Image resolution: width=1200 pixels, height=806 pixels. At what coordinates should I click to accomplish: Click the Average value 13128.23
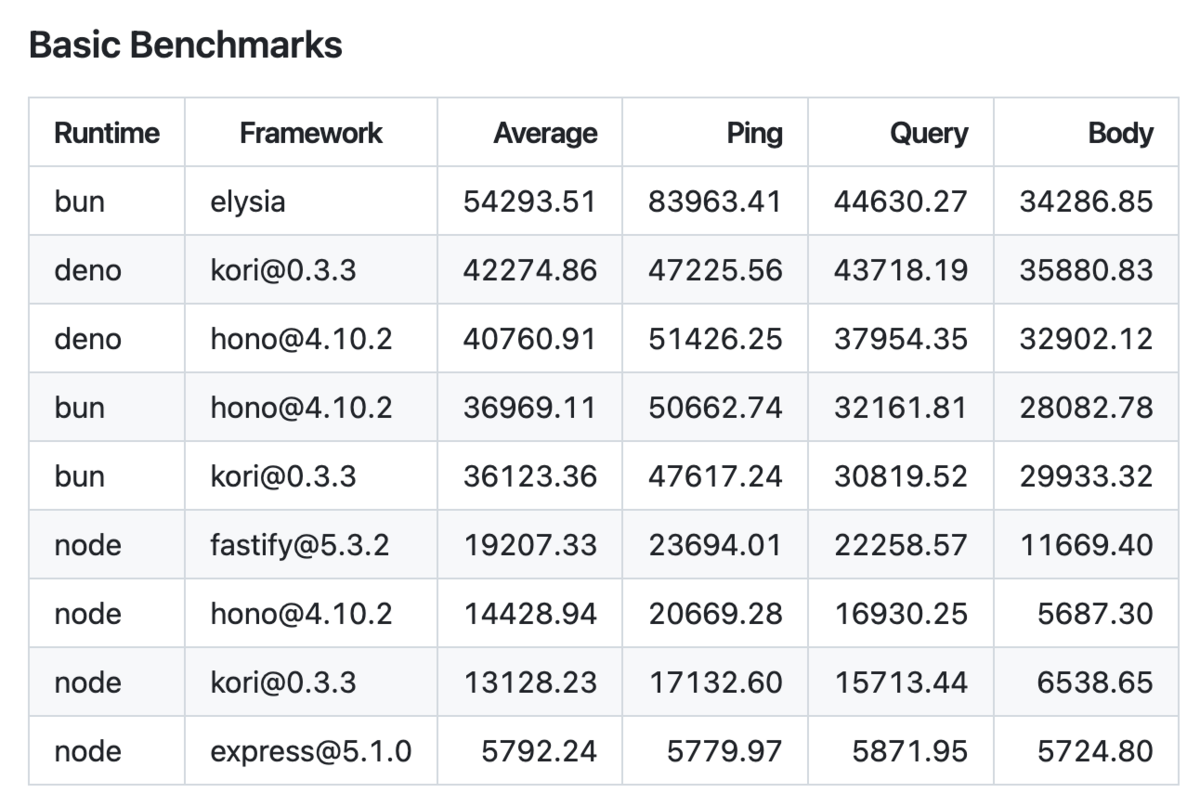pyautogui.click(x=530, y=682)
